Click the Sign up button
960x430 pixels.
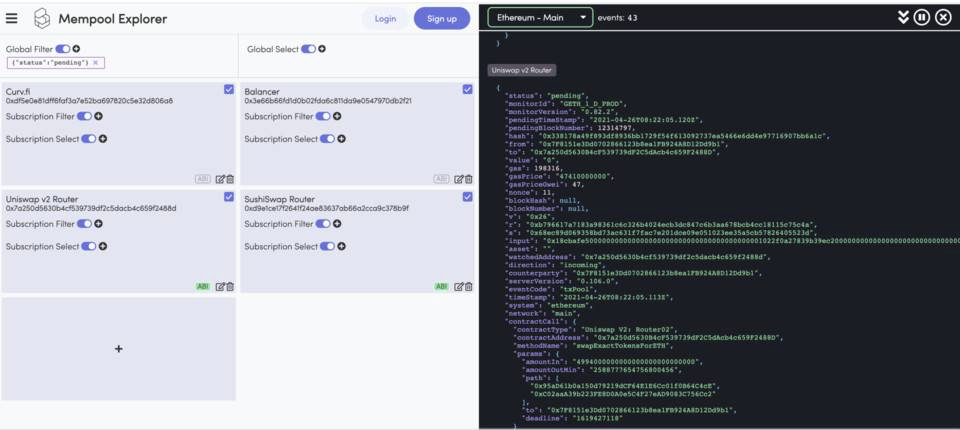442,18
